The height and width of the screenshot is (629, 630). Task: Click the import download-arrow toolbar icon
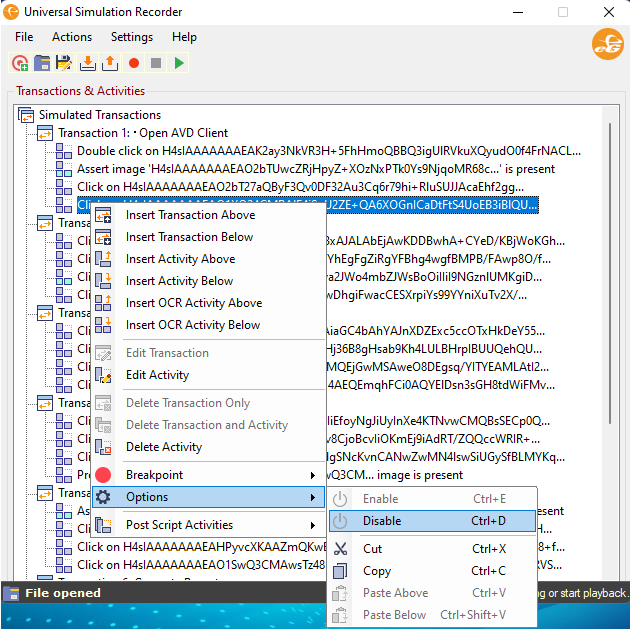click(x=87, y=63)
